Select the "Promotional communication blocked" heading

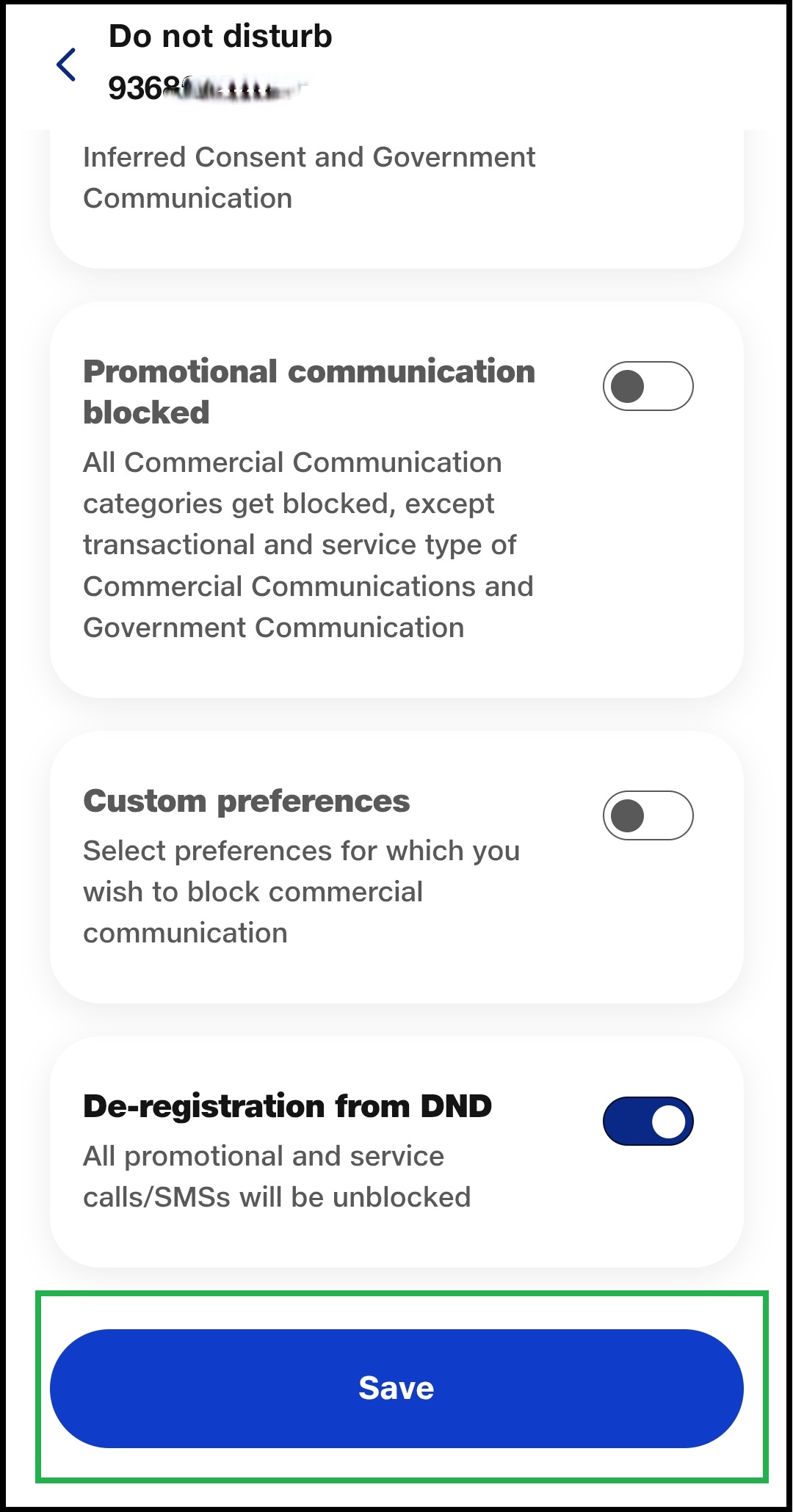(308, 372)
